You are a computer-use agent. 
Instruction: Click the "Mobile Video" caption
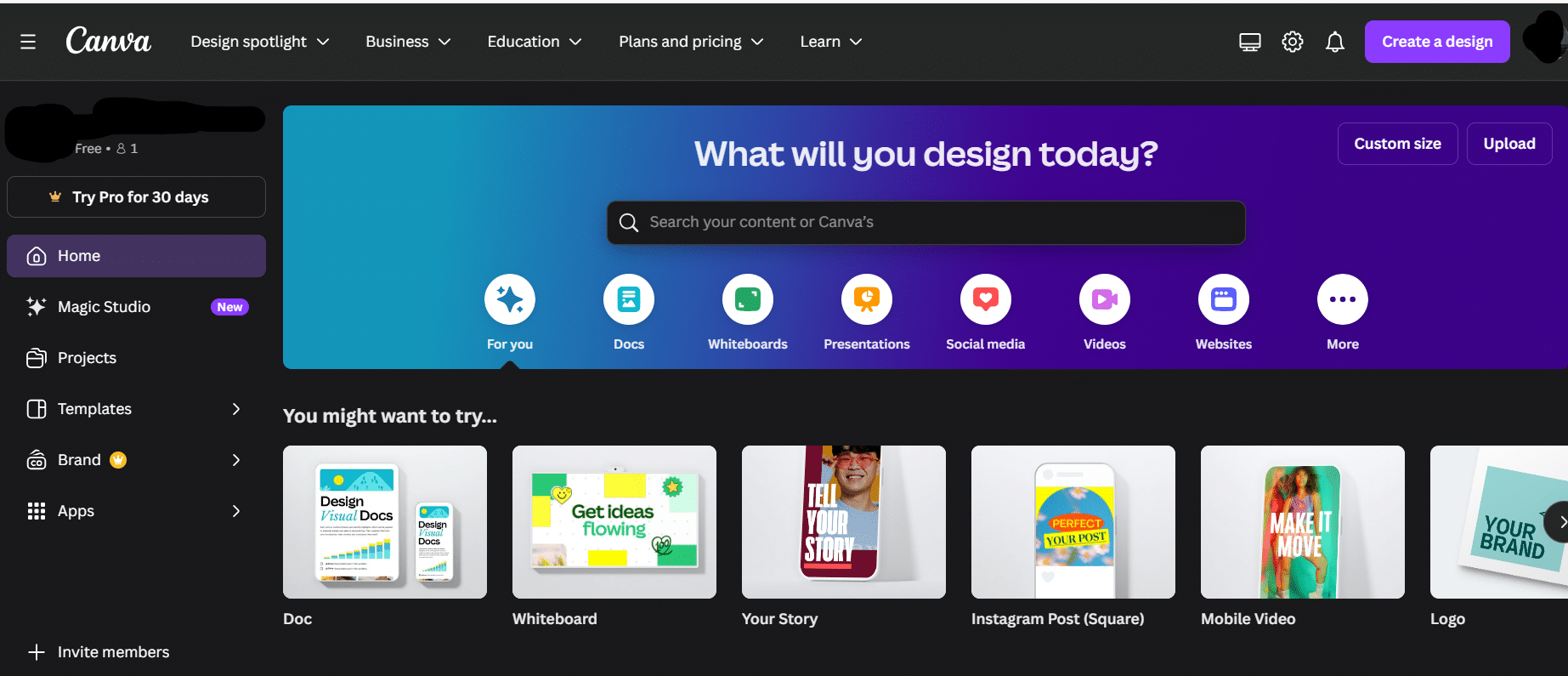[x=1248, y=619]
